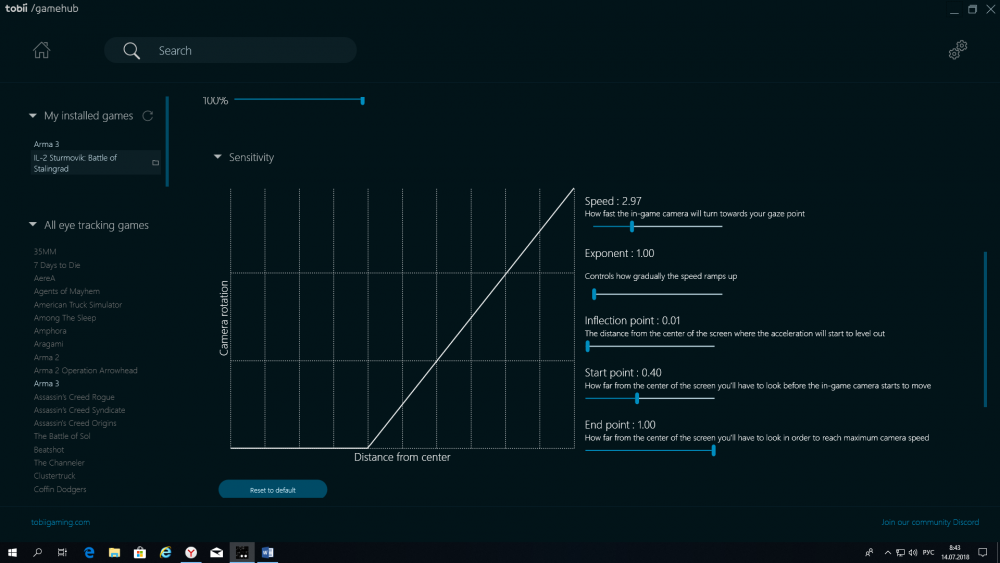Click the installed games list scrollbar

tap(167, 142)
